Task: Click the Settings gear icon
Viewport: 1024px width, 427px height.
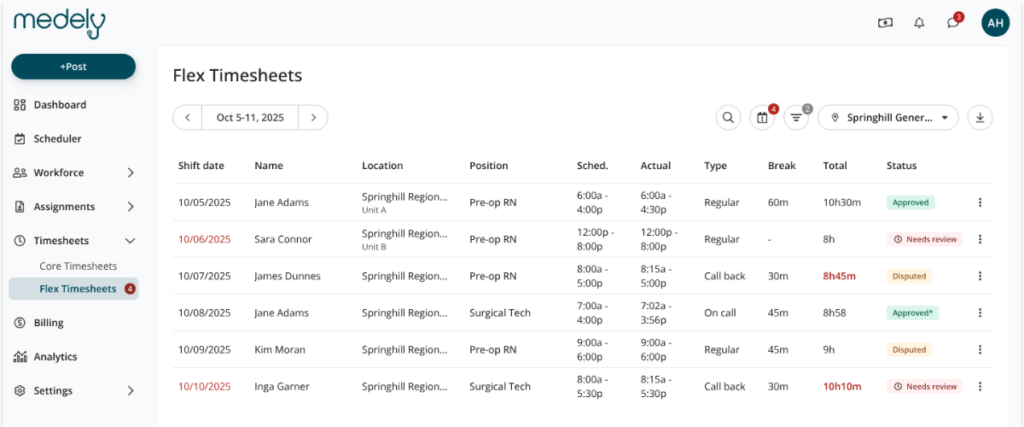Action: (20, 390)
